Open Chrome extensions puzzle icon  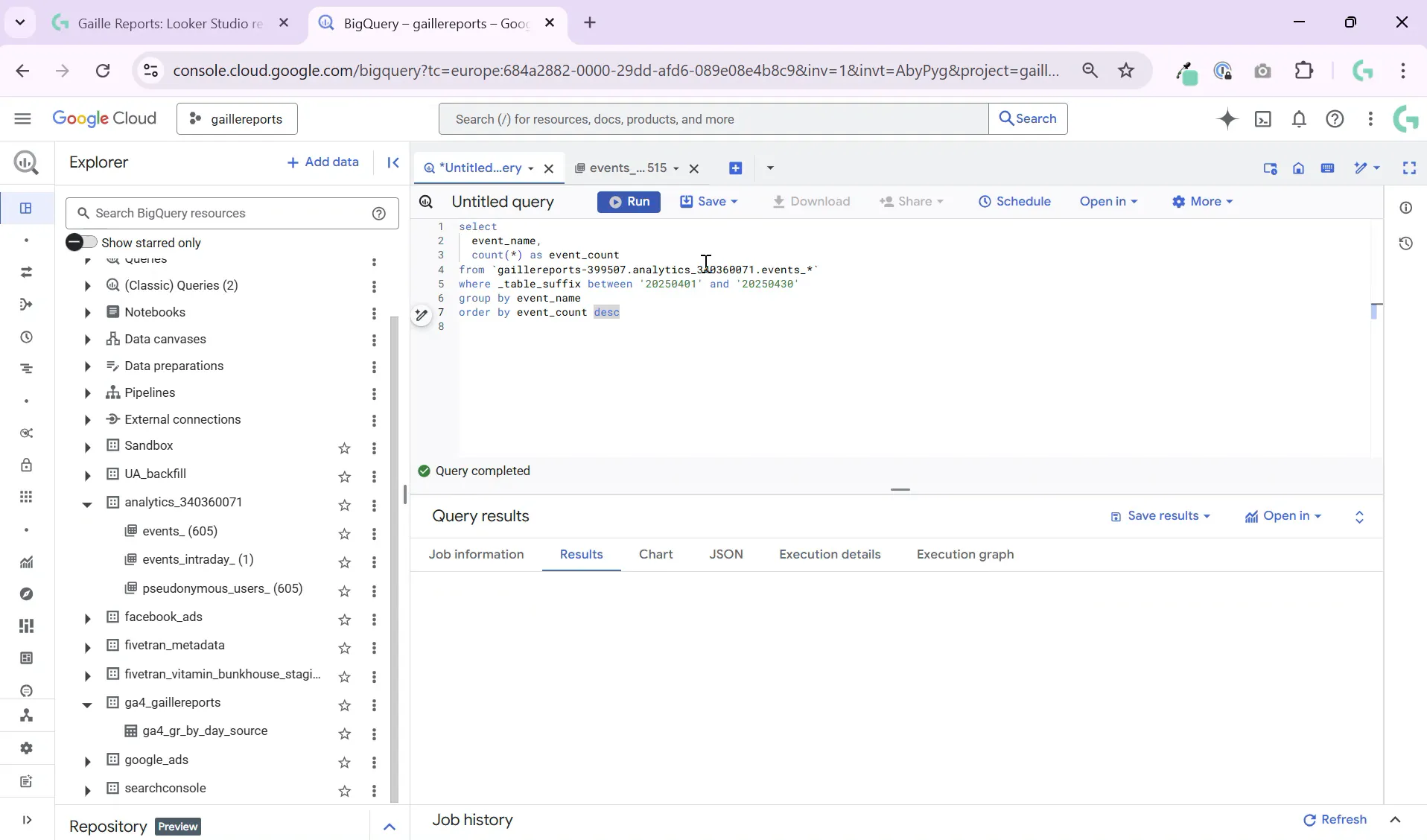tap(1303, 71)
